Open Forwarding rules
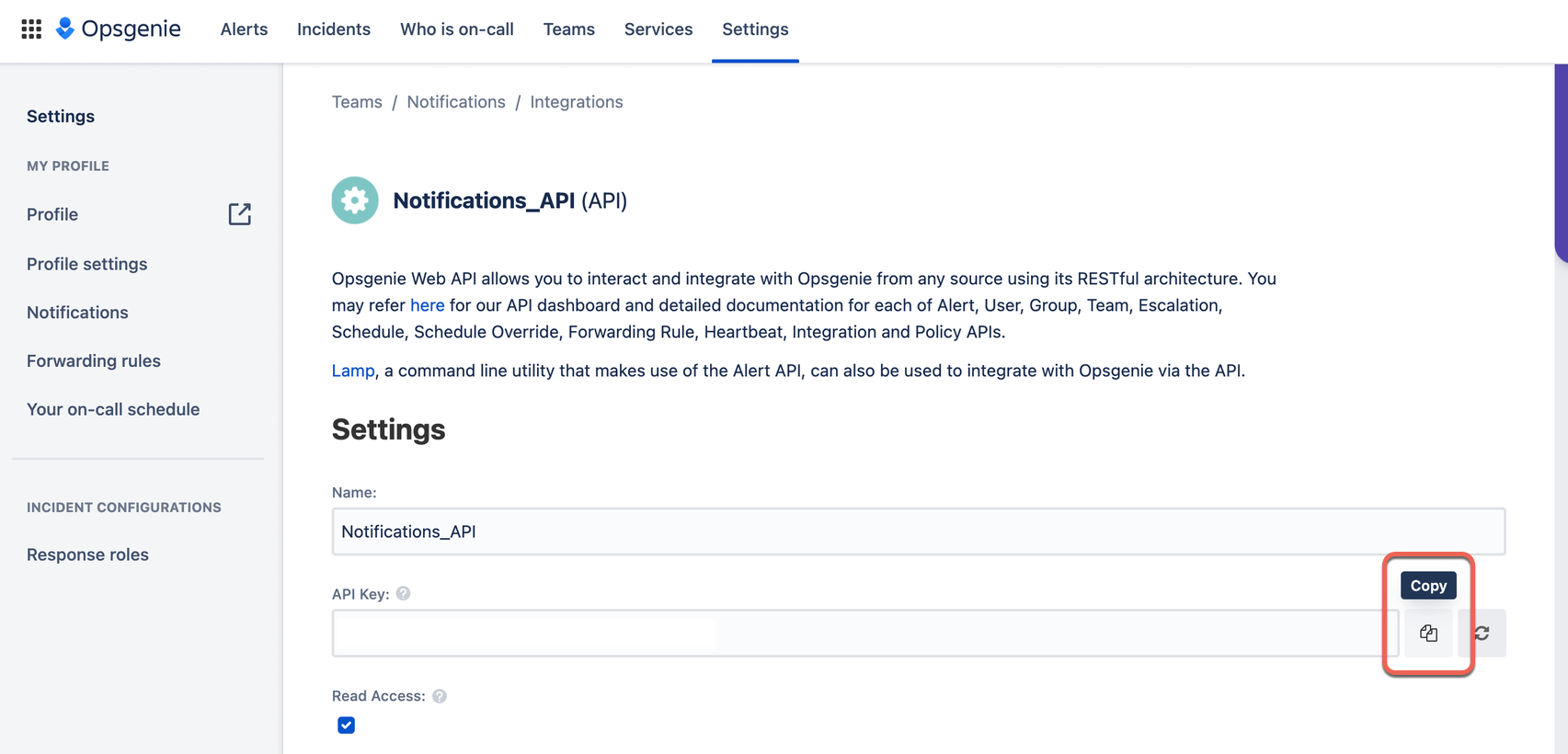This screenshot has height=754, width=1568. [94, 361]
